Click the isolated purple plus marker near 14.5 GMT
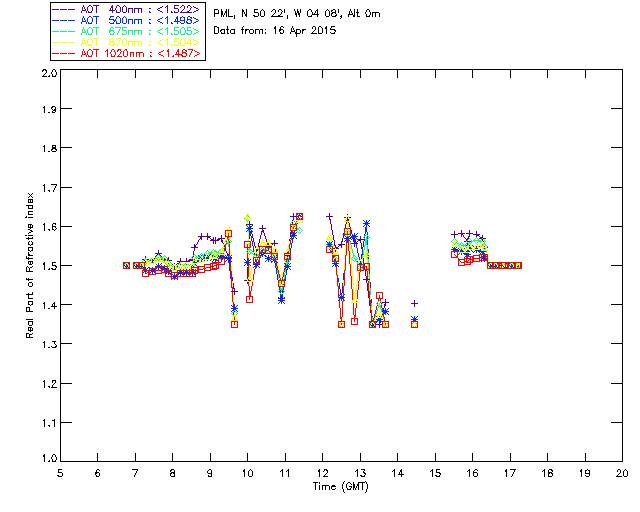 pos(414,303)
